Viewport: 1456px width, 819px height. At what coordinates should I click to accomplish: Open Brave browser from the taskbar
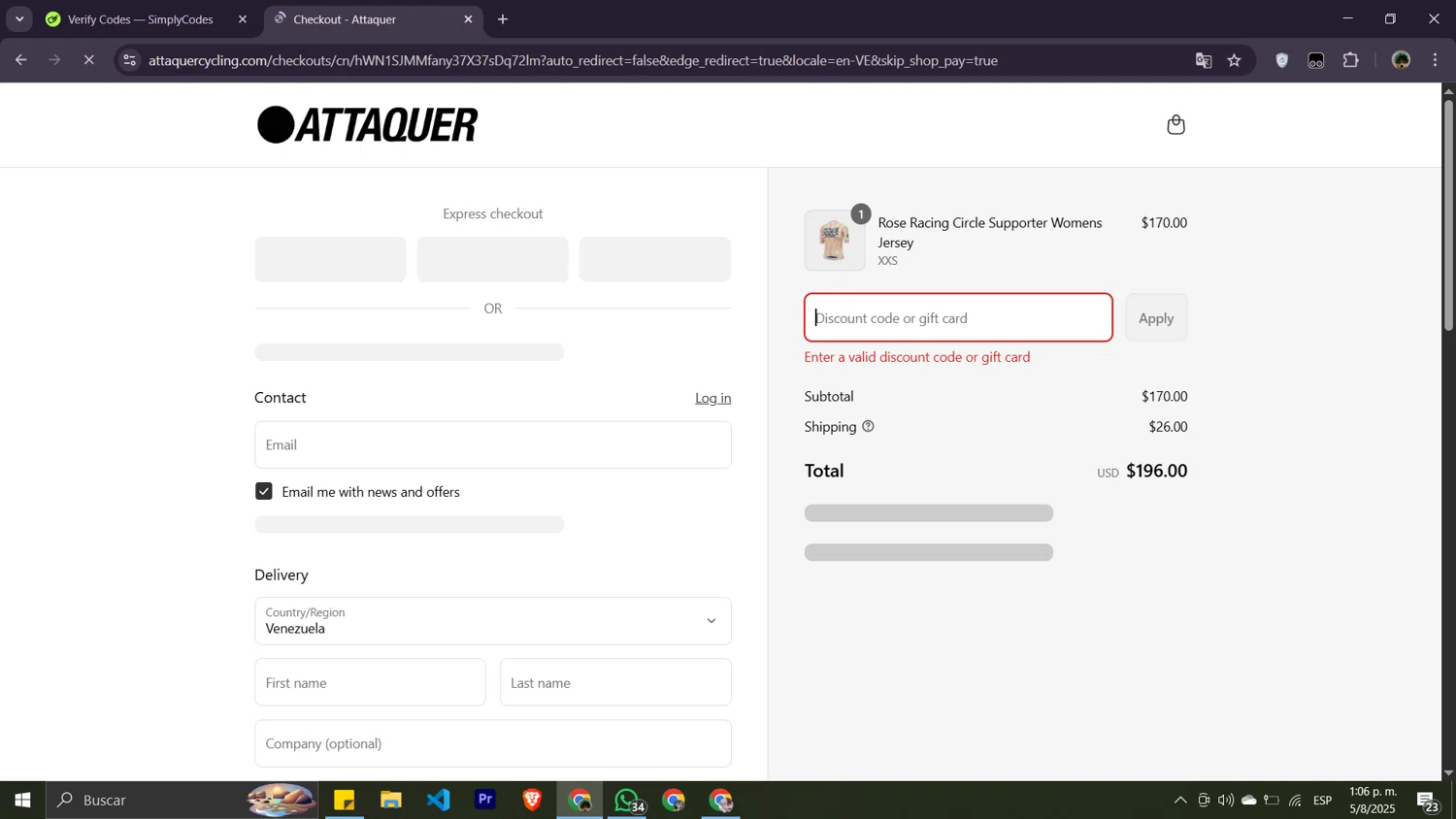(x=532, y=801)
